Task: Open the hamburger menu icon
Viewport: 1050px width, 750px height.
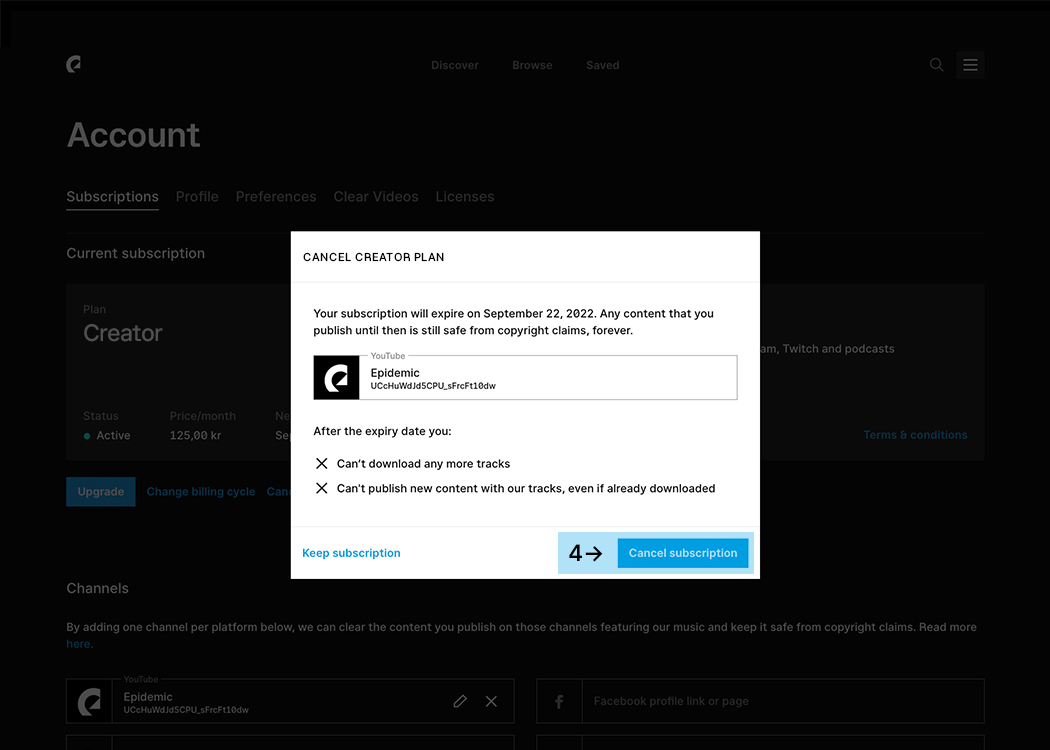Action: point(970,65)
